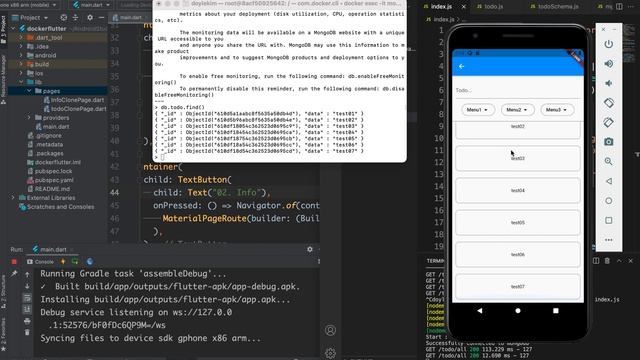
Task: Hide the Project panel with the minus icon
Action: tap(101, 18)
